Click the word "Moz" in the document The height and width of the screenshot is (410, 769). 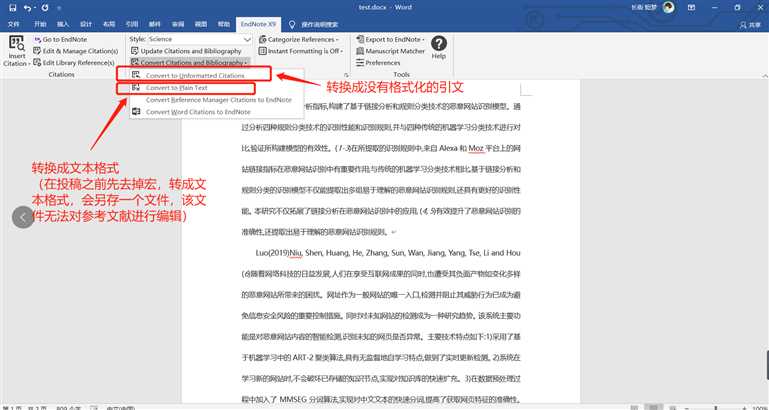point(476,148)
